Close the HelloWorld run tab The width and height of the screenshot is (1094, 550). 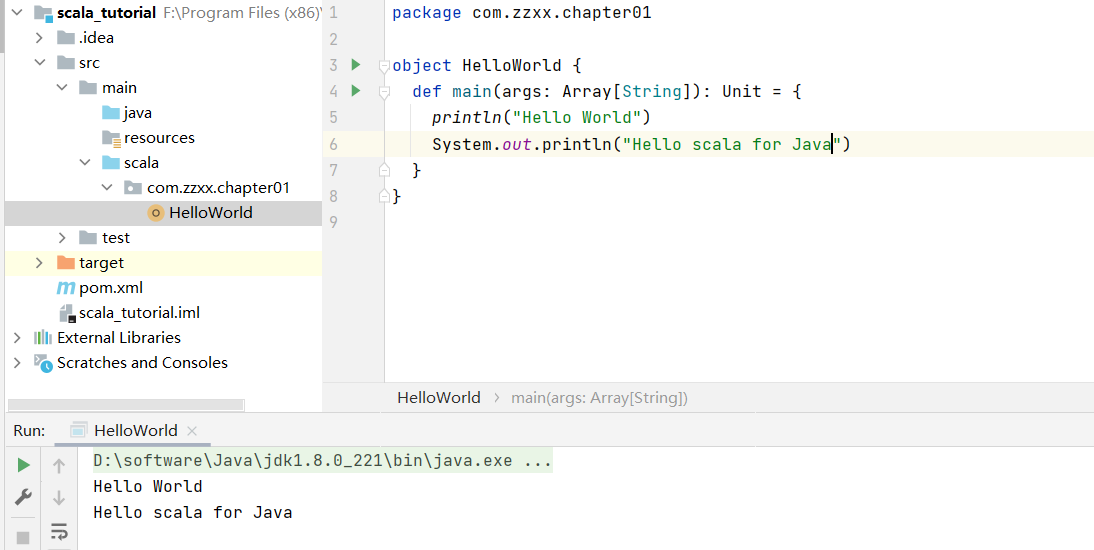(x=192, y=431)
